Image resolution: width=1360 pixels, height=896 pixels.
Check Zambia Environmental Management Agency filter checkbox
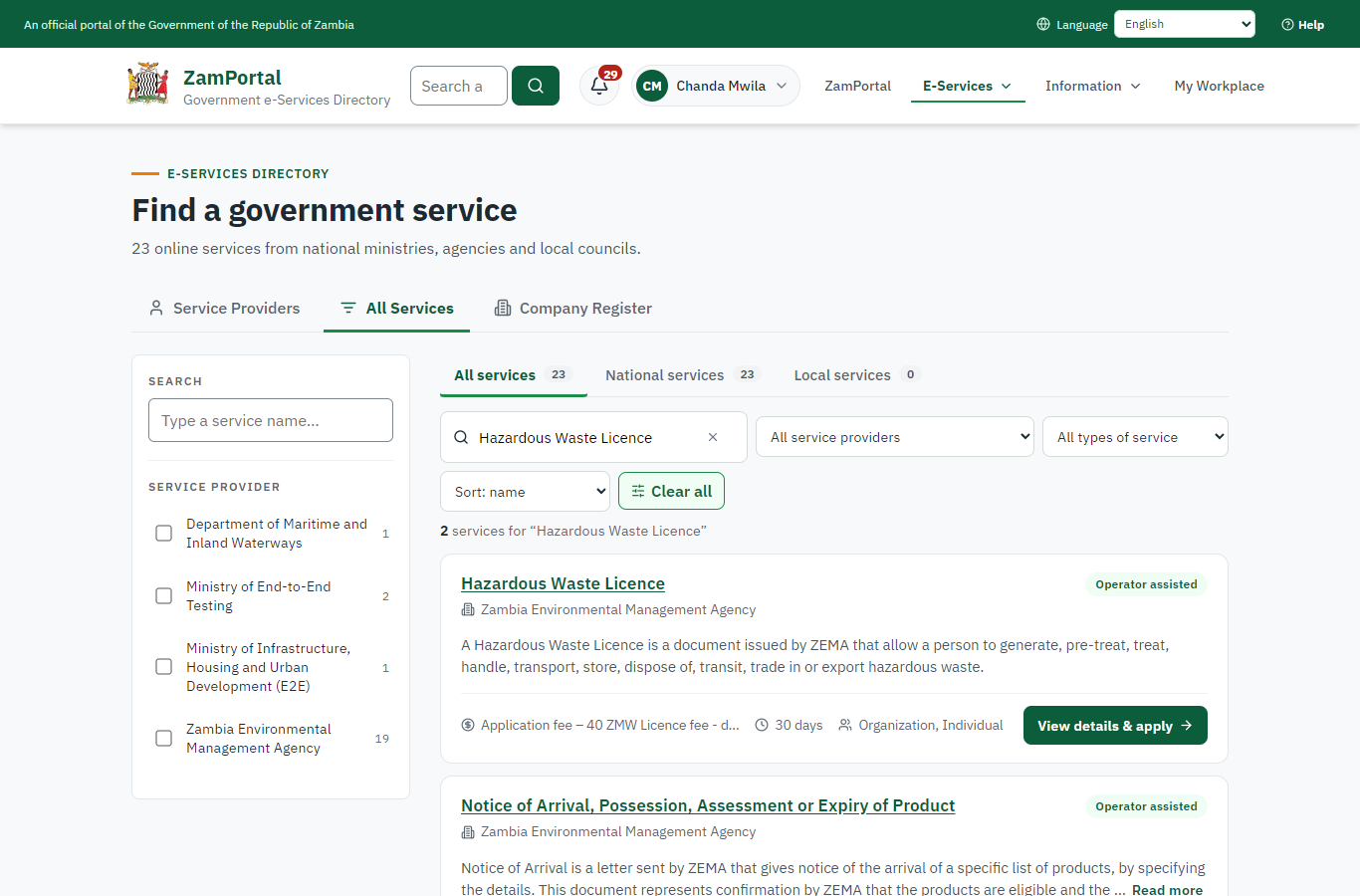point(164,739)
